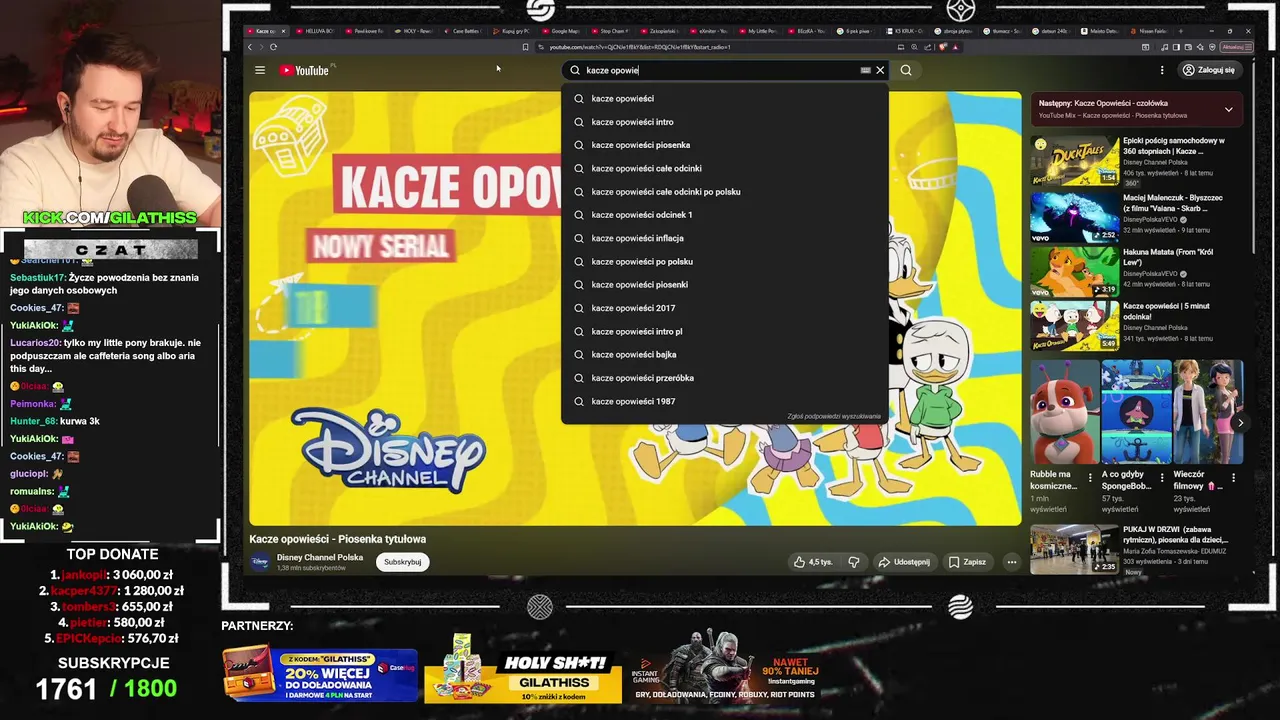Open Hakuna Matata video thumbnail
The width and height of the screenshot is (1280, 720).
tap(1075, 271)
